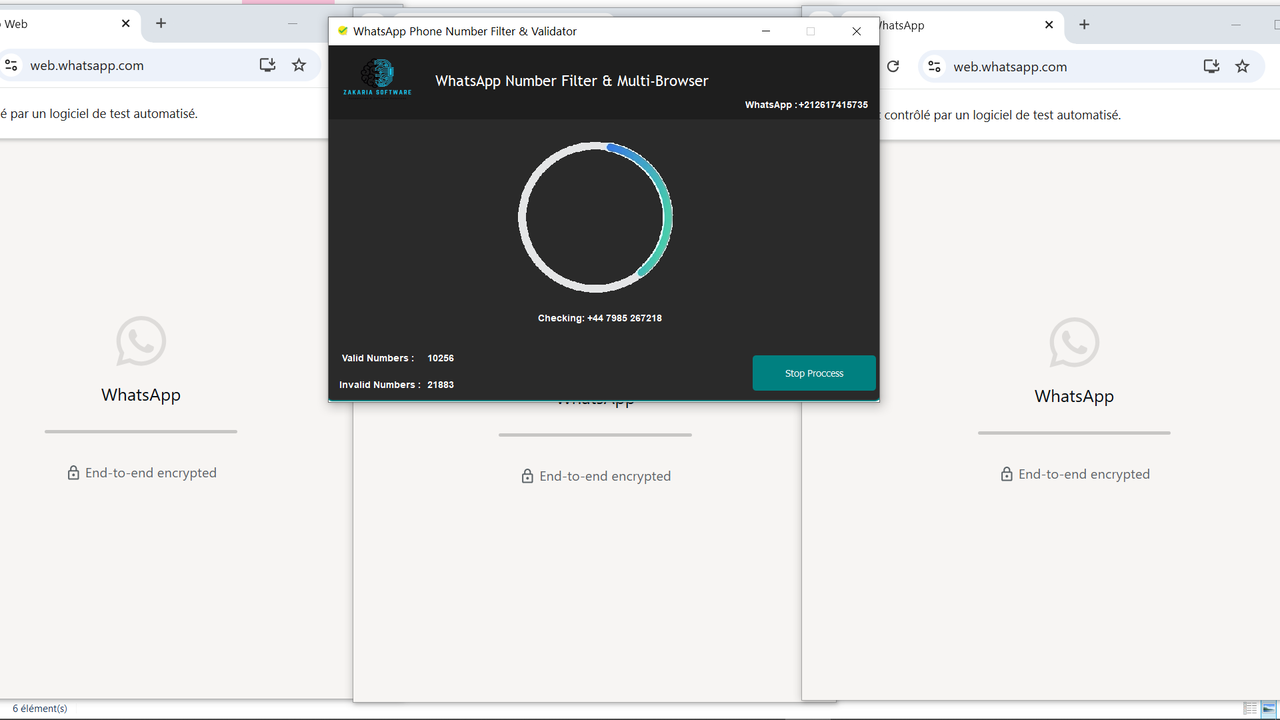Click the lock icon in left browser window
The height and width of the screenshot is (720, 1280).
pos(73,473)
